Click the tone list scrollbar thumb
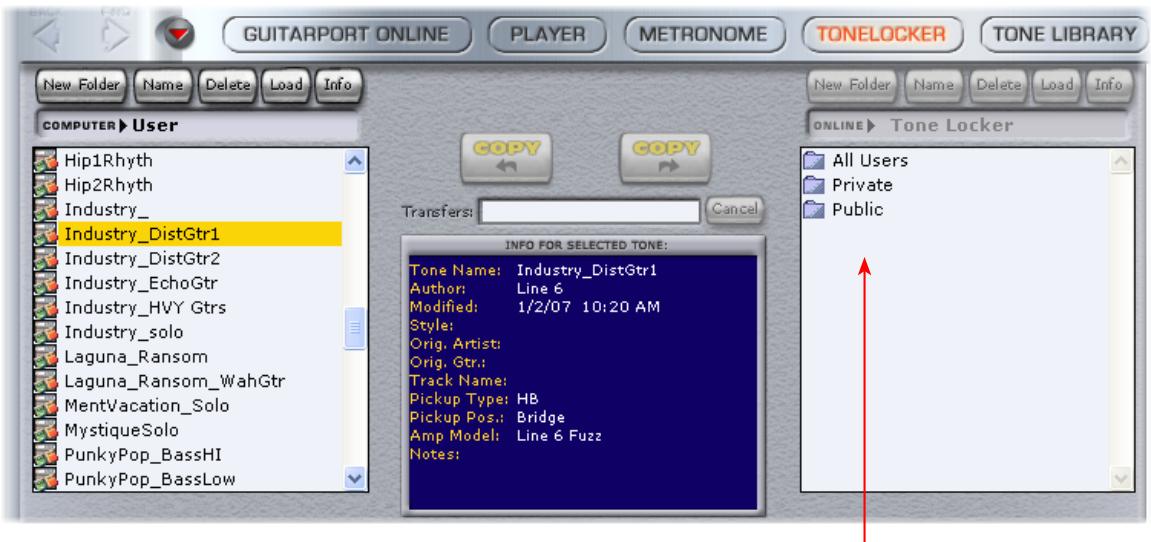The width and height of the screenshot is (1151, 542). point(355,328)
